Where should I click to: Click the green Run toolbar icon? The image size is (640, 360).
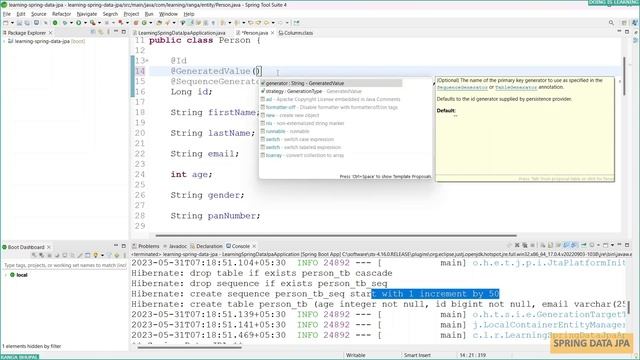point(79,23)
